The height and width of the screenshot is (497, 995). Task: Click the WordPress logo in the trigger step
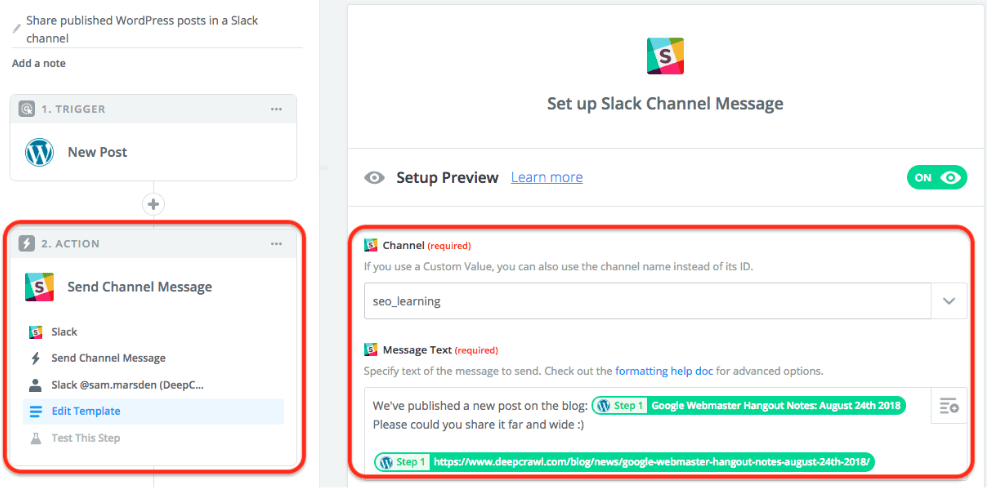pos(39,152)
